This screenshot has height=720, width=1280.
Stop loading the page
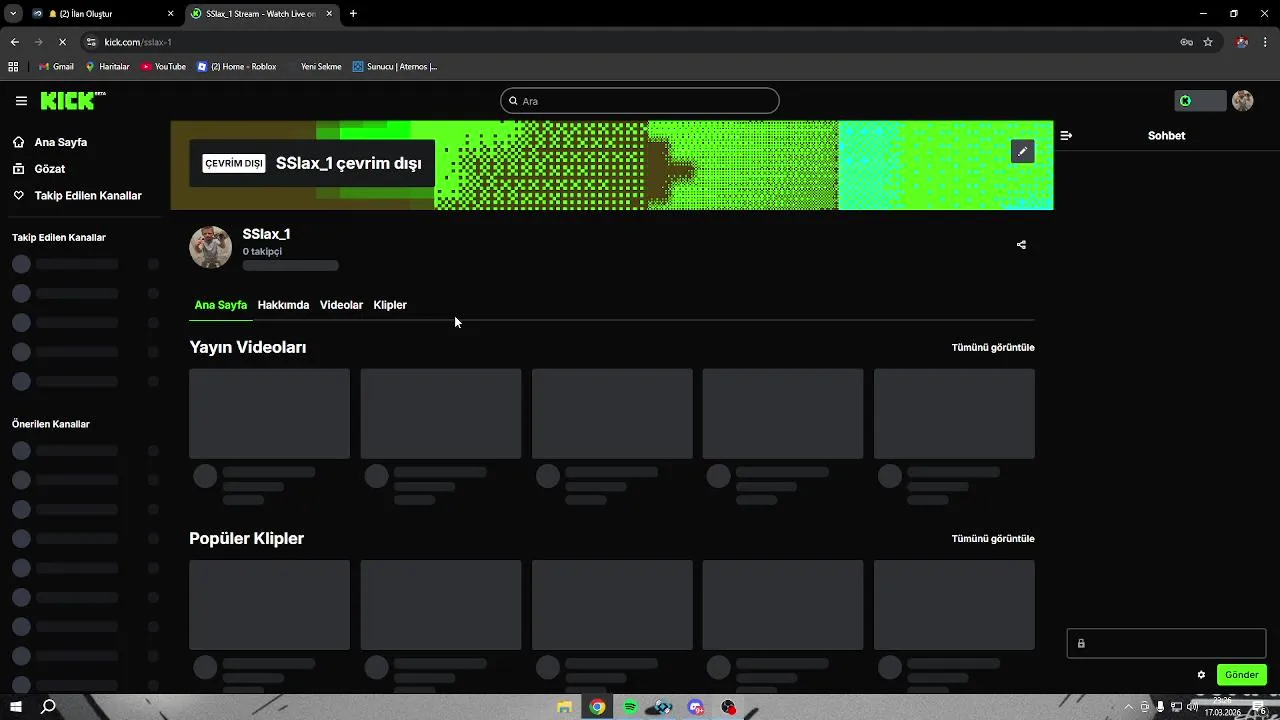62,42
